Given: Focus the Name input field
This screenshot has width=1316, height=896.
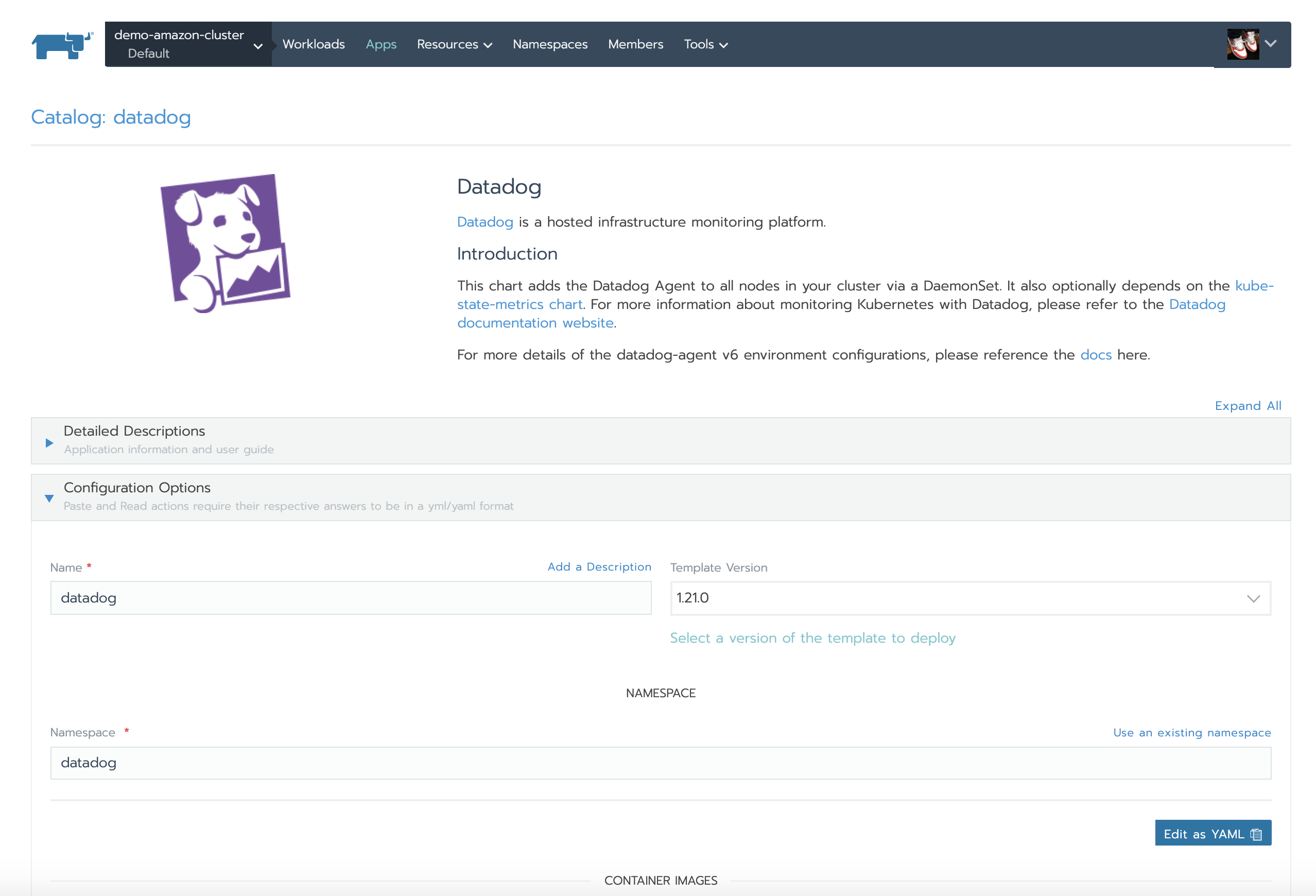Looking at the screenshot, I should pyautogui.click(x=350, y=597).
